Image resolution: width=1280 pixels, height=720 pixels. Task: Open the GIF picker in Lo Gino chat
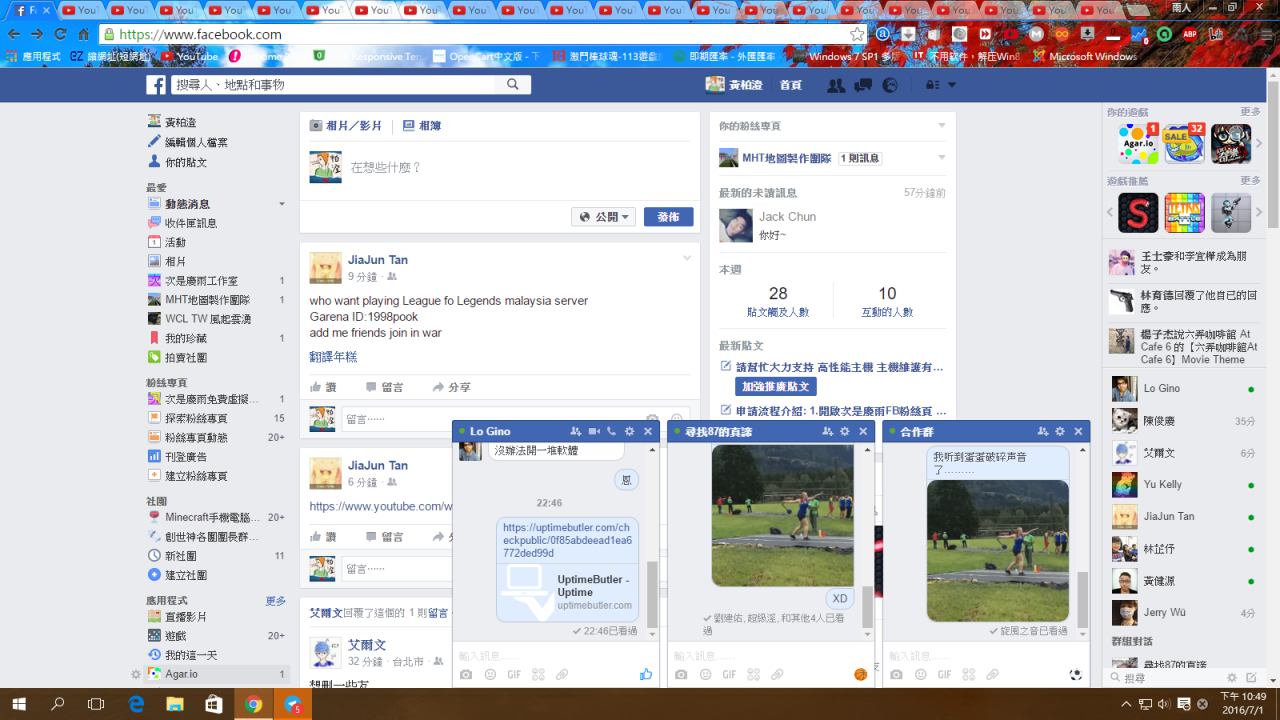pos(514,675)
